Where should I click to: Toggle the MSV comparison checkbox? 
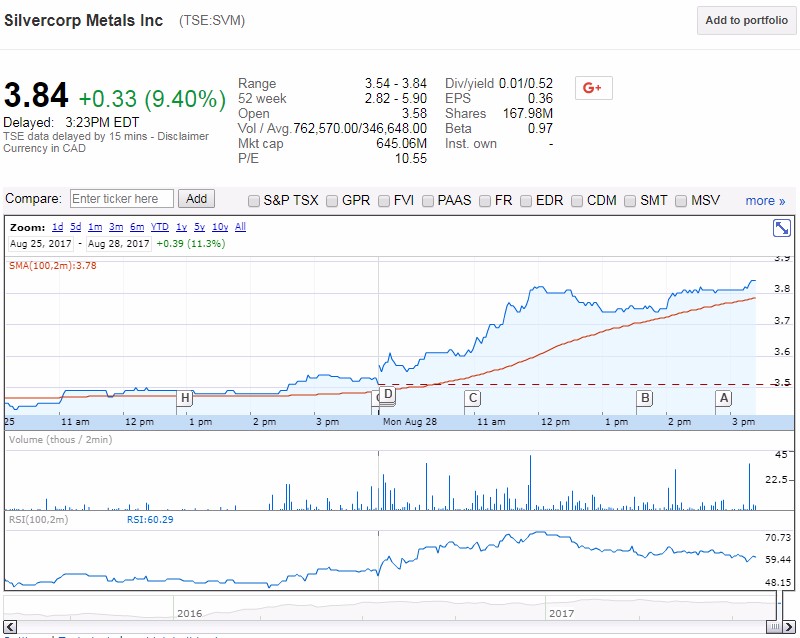point(681,201)
